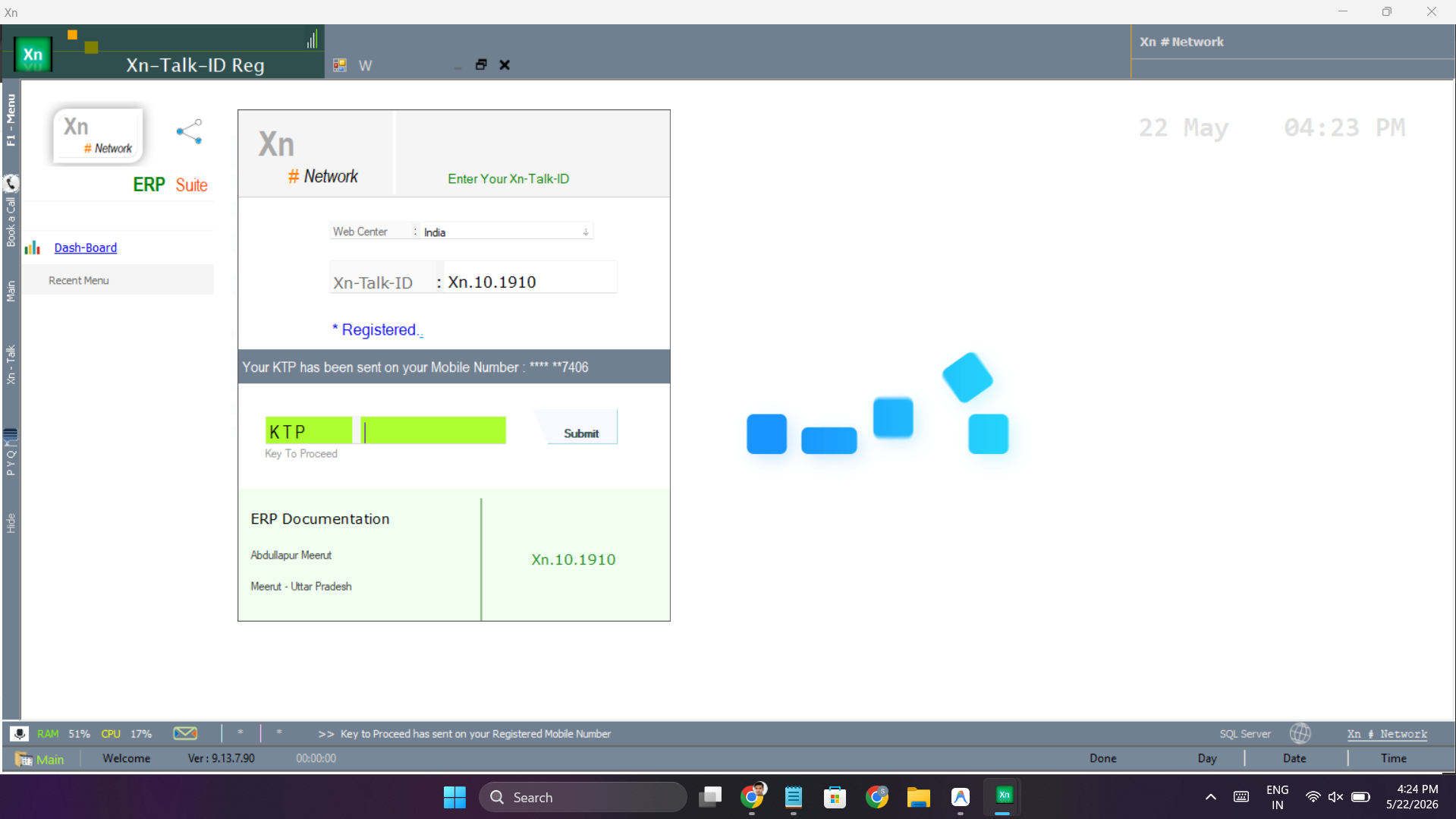Open F1 - Menu vertical tab
This screenshot has width=1456, height=819.
tap(11, 120)
